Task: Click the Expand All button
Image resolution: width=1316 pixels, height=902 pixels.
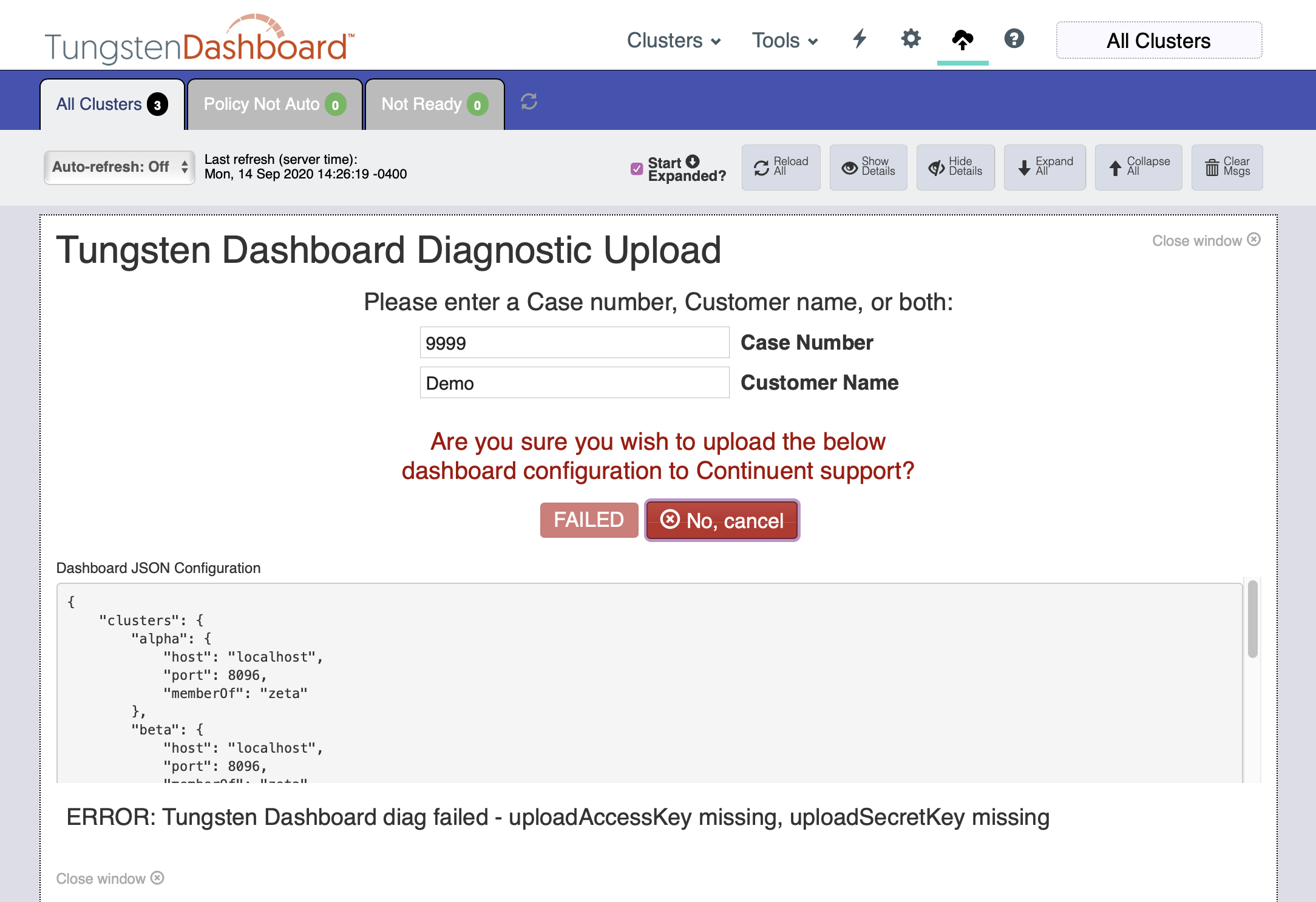Action: coord(1045,168)
